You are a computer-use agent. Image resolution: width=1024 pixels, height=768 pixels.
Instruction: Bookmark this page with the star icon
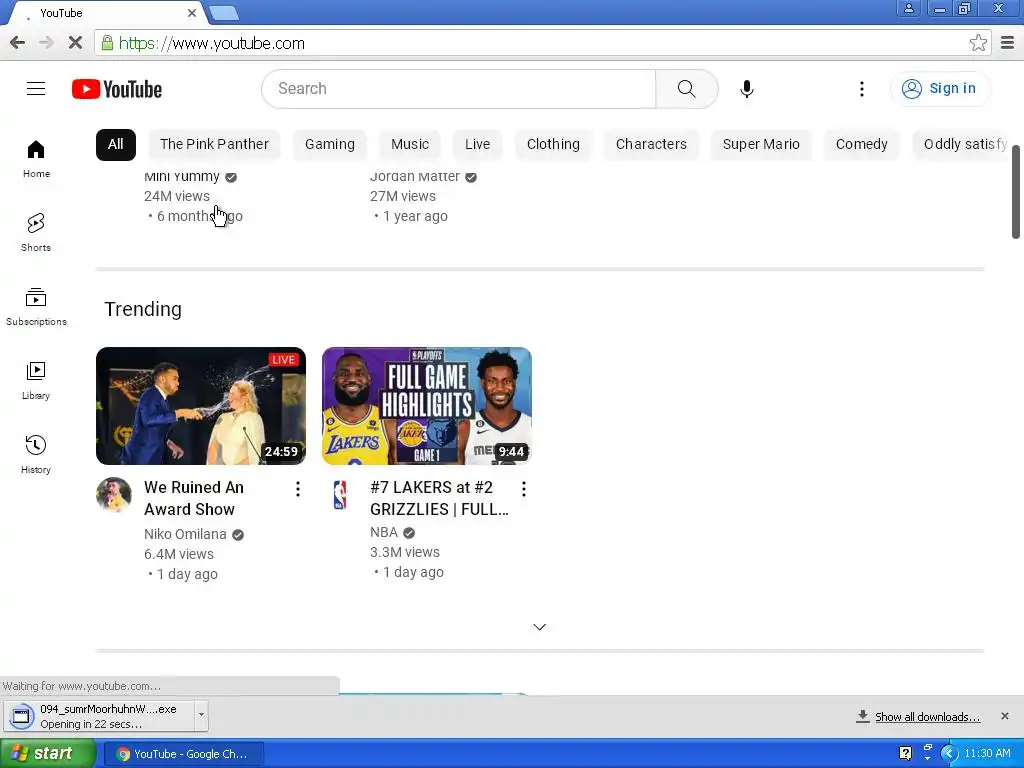978,43
